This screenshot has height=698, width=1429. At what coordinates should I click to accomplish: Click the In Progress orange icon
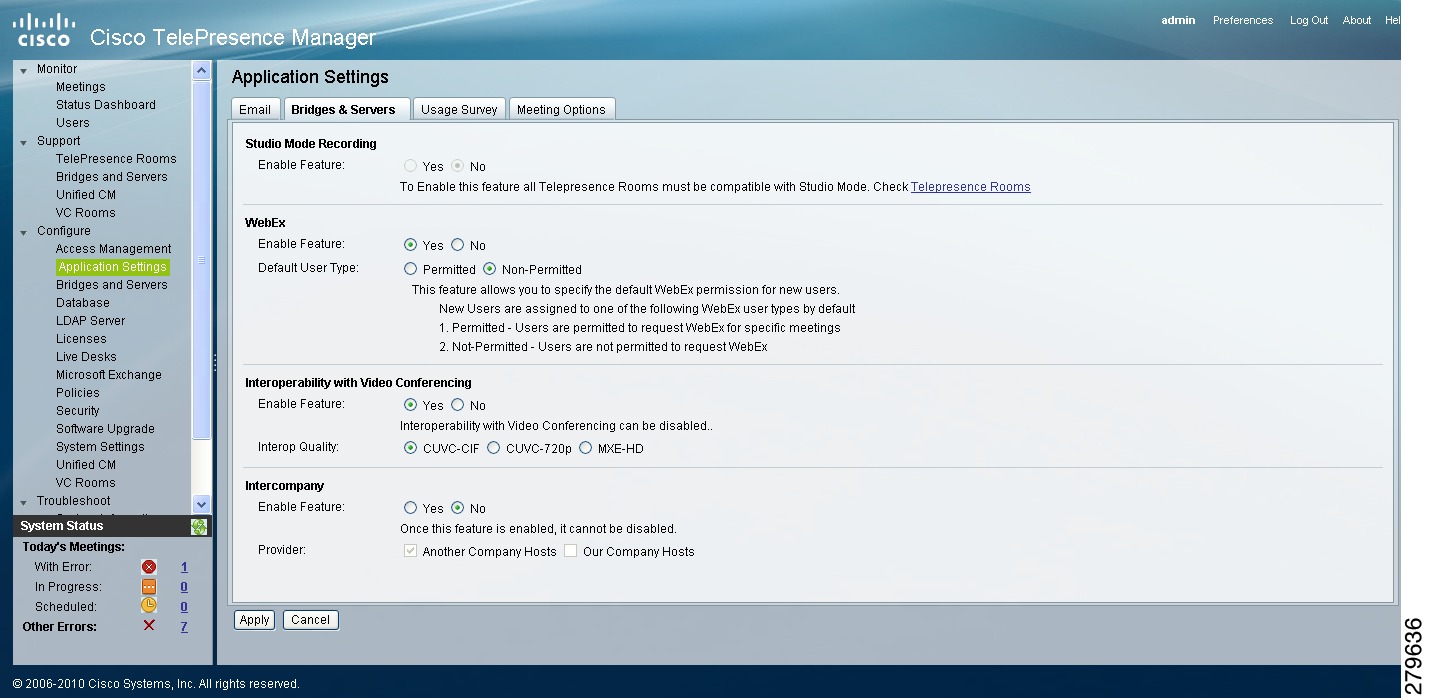[x=149, y=587]
